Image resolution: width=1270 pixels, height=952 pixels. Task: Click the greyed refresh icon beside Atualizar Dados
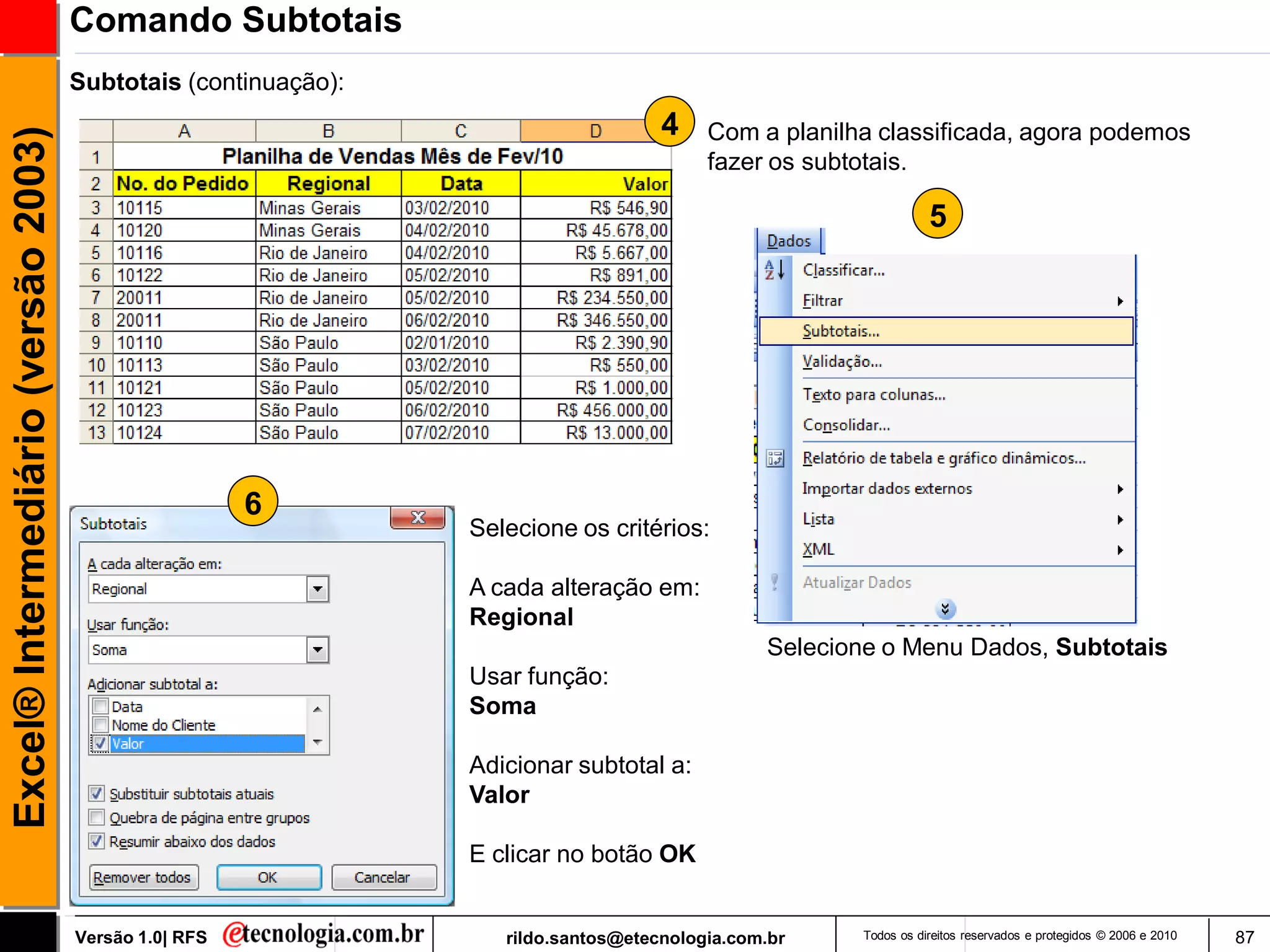[x=774, y=583]
